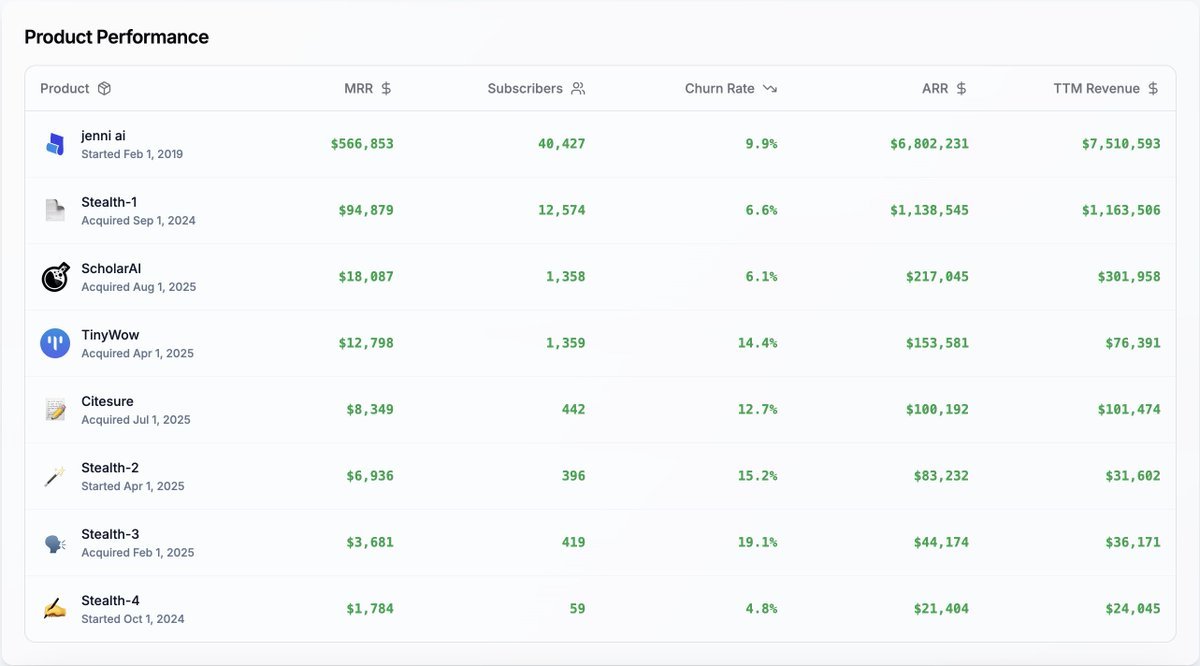Click the jenni ai product logo icon

pos(55,144)
